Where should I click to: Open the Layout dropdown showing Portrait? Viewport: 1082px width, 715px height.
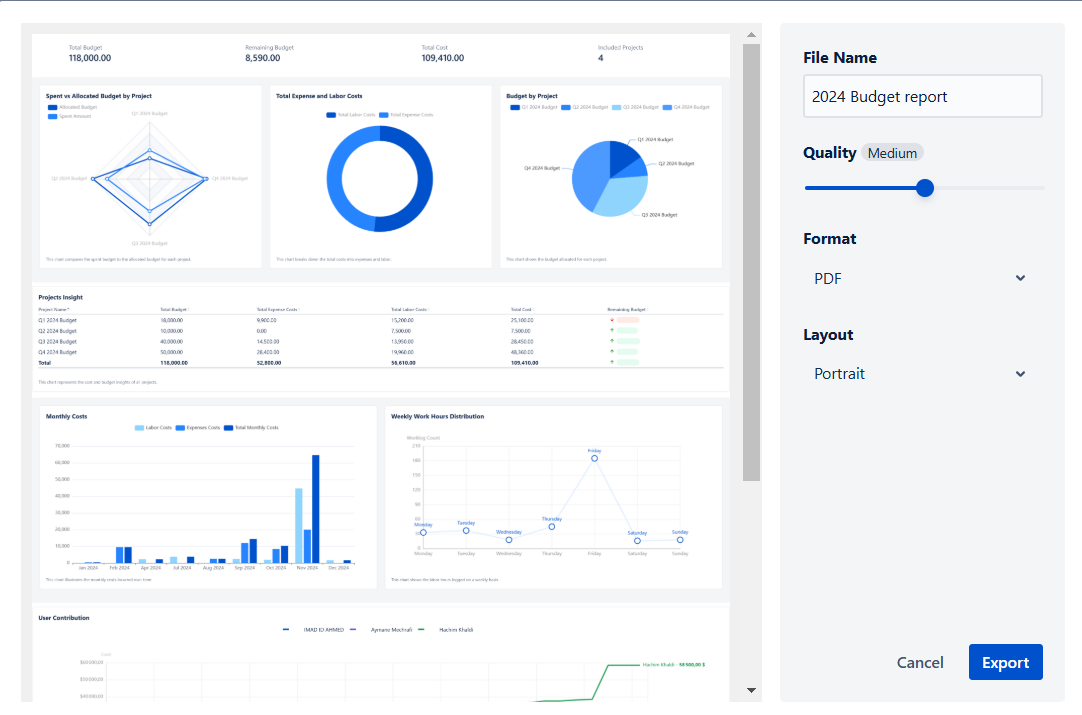click(923, 374)
